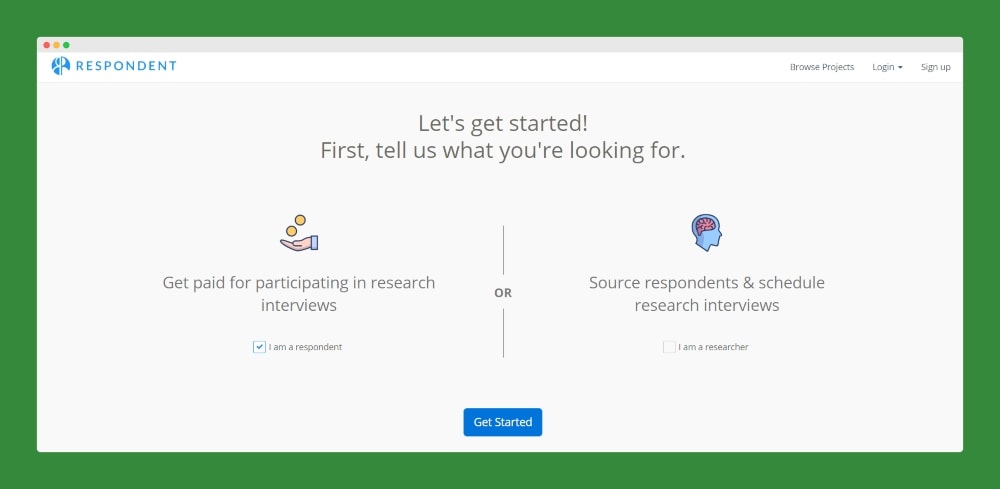Click the caret arrow beside Login
This screenshot has height=489, width=1000.
click(900, 68)
